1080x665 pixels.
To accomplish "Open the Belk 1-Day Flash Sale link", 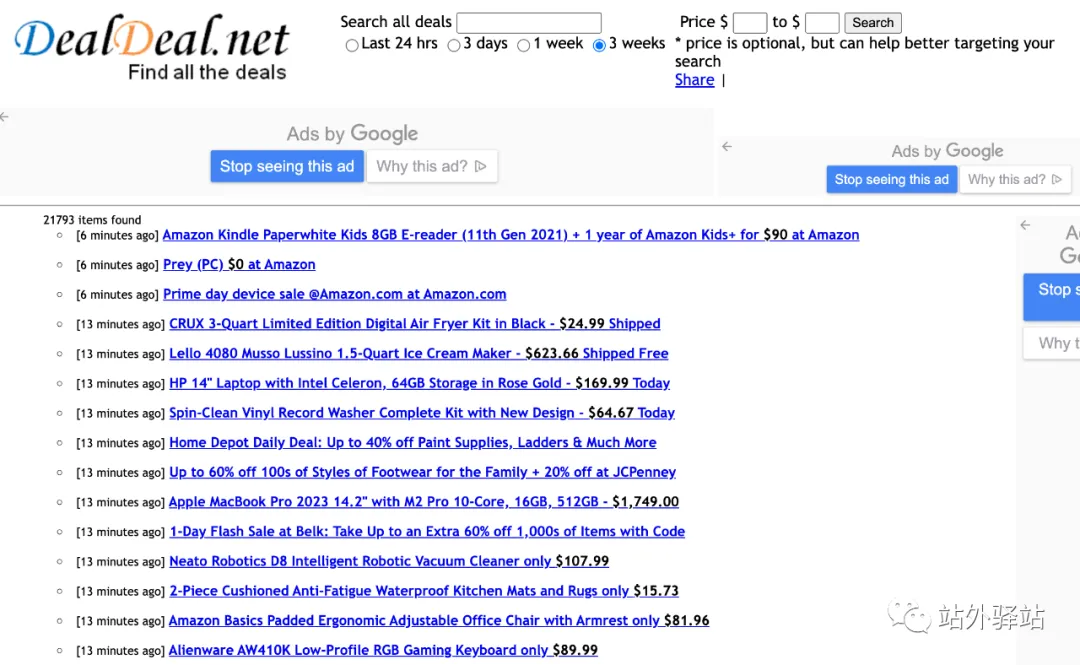I will coord(427,531).
